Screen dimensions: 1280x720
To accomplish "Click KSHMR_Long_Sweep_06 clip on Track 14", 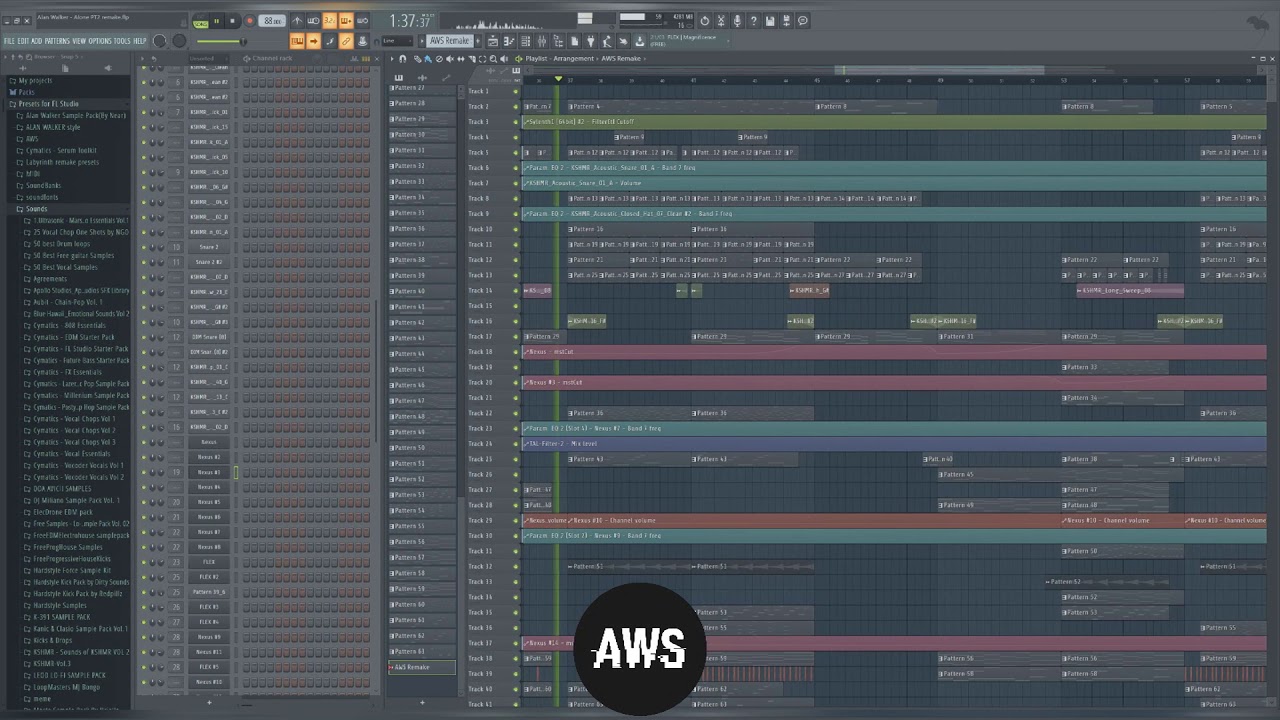I will [1130, 290].
